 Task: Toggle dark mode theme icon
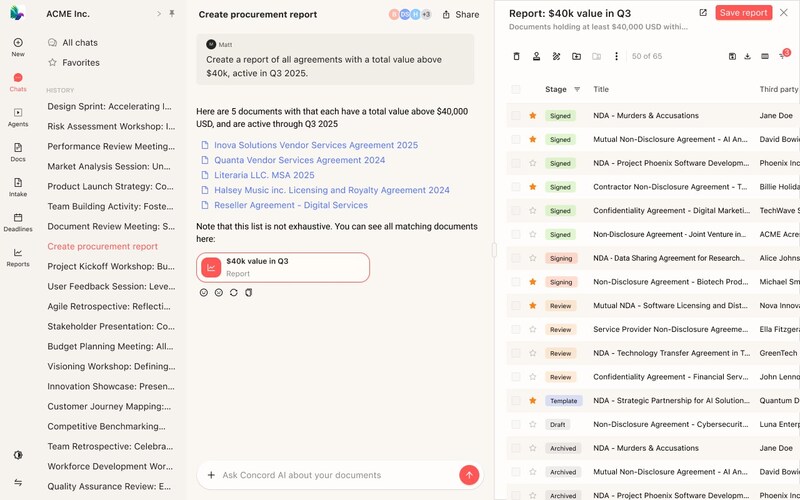(x=18, y=455)
